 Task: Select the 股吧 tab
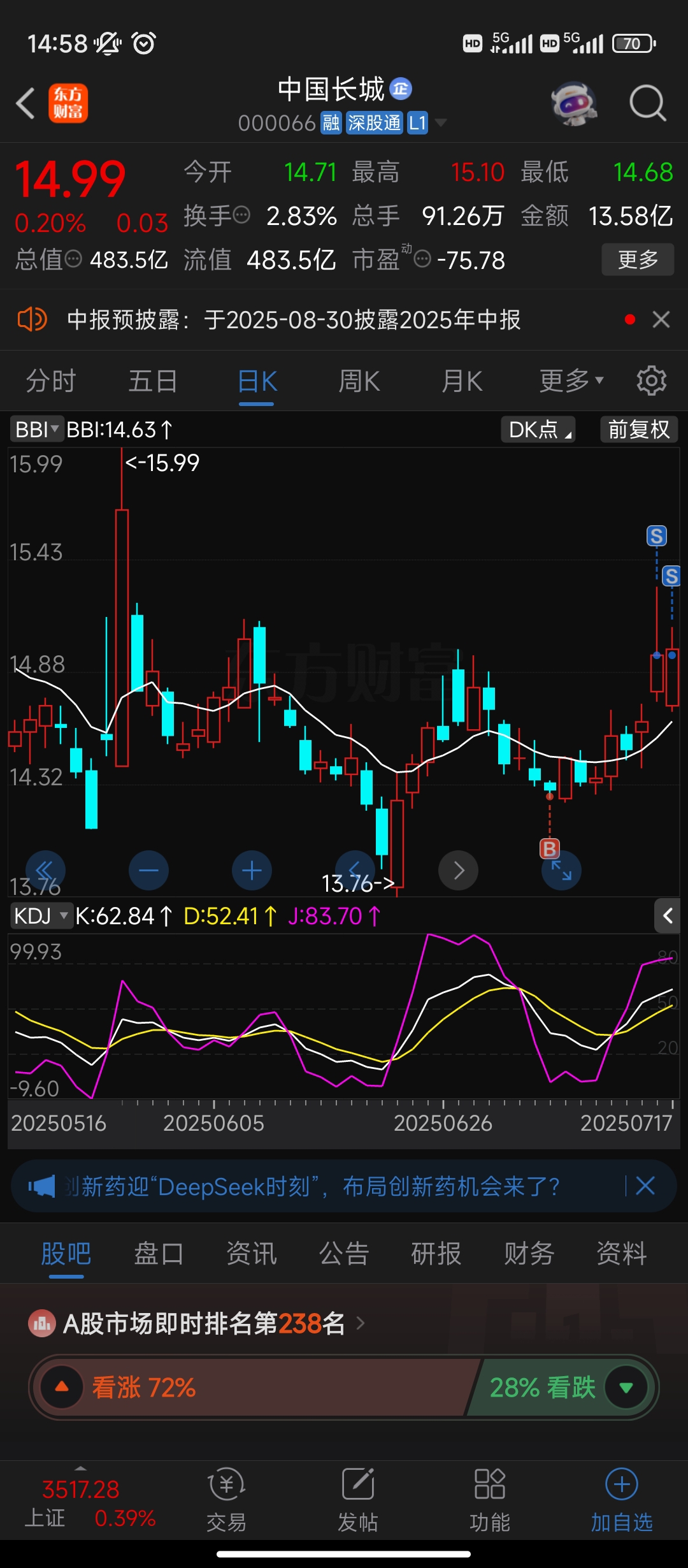click(66, 1254)
